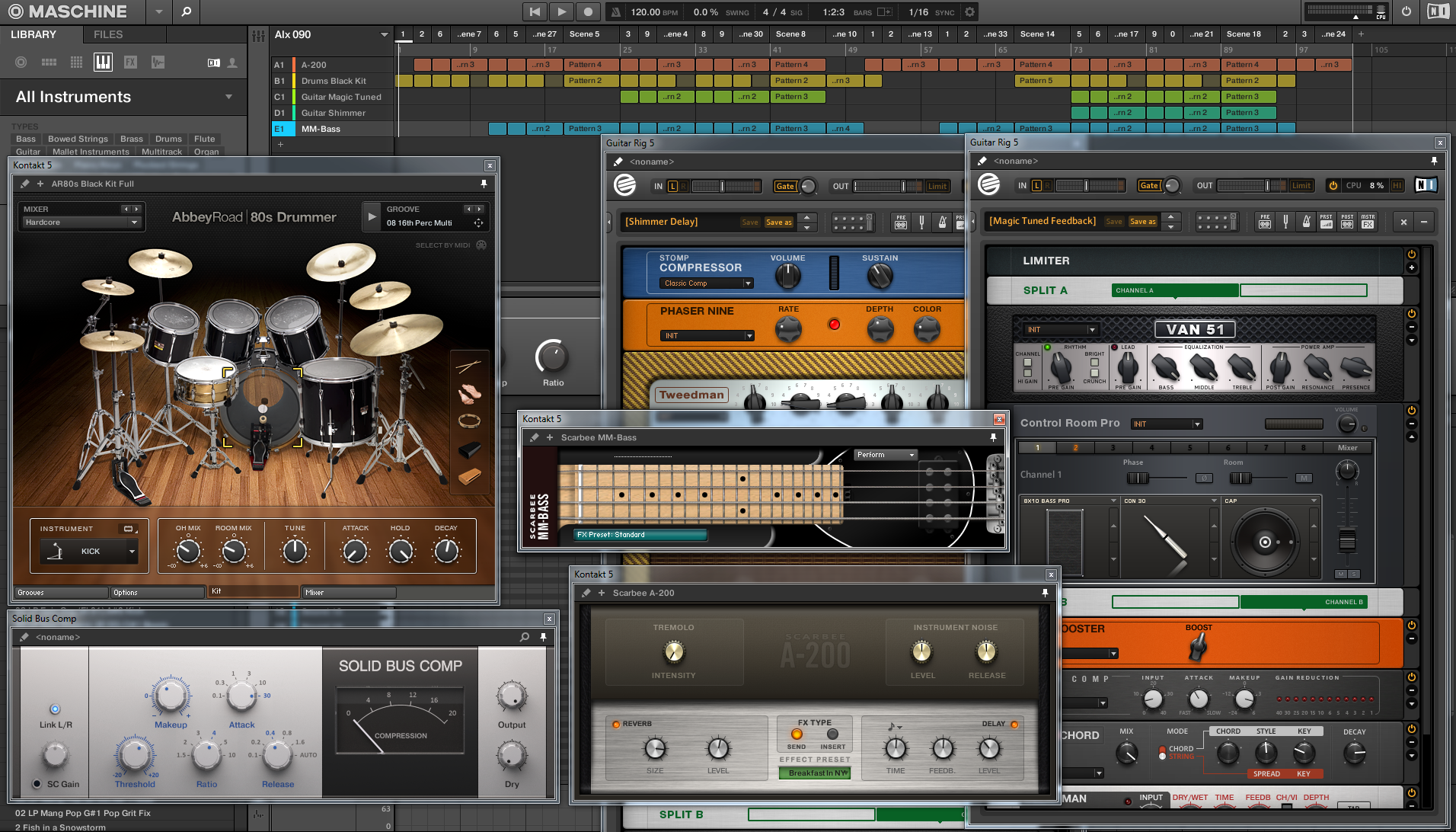Play the 80s Drummer groove preview
The height and width of the screenshot is (832, 1456).
pyautogui.click(x=372, y=216)
